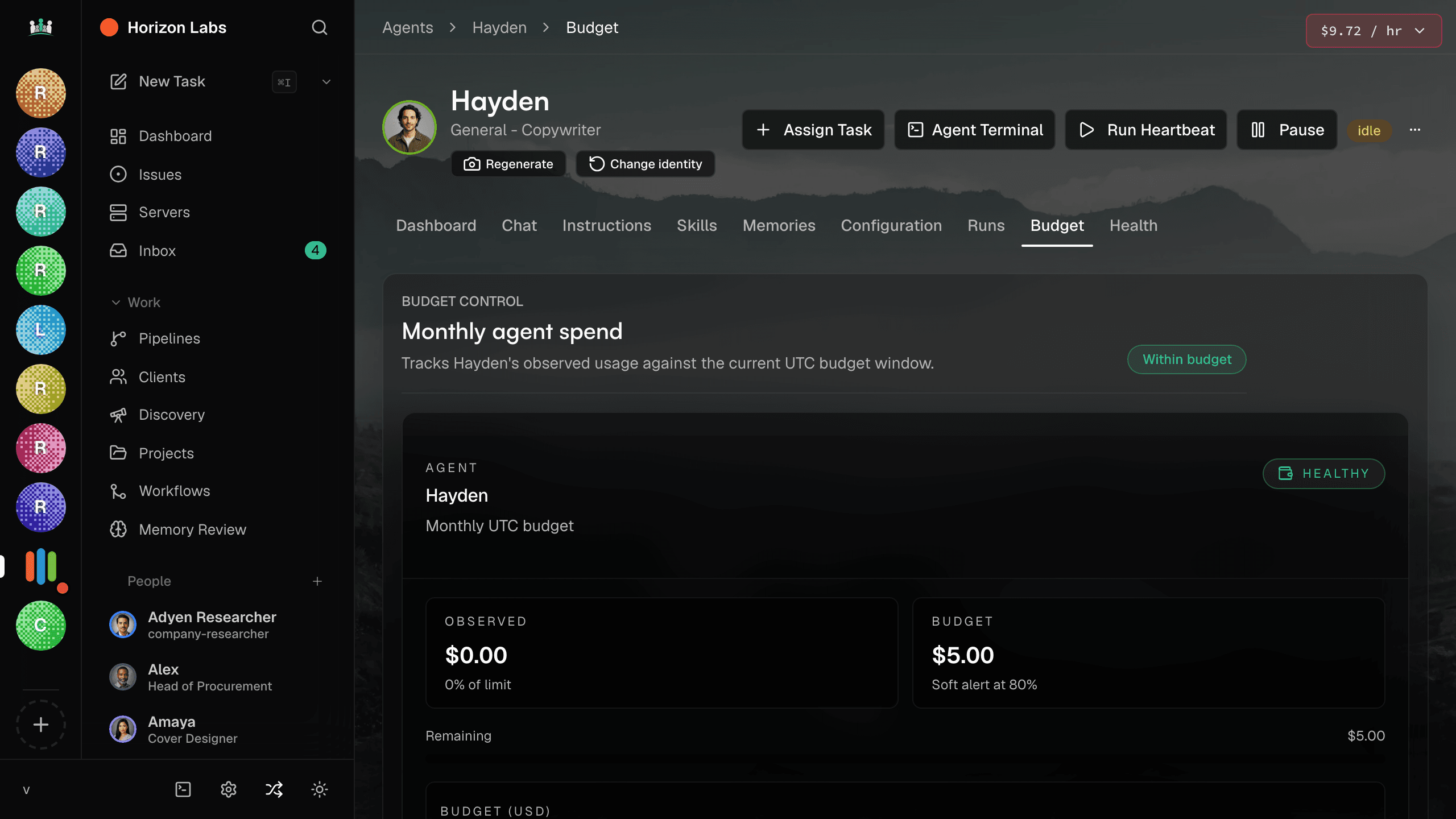The height and width of the screenshot is (819, 1456).
Task: Click the remaining budget progress bar
Action: (x=905, y=759)
